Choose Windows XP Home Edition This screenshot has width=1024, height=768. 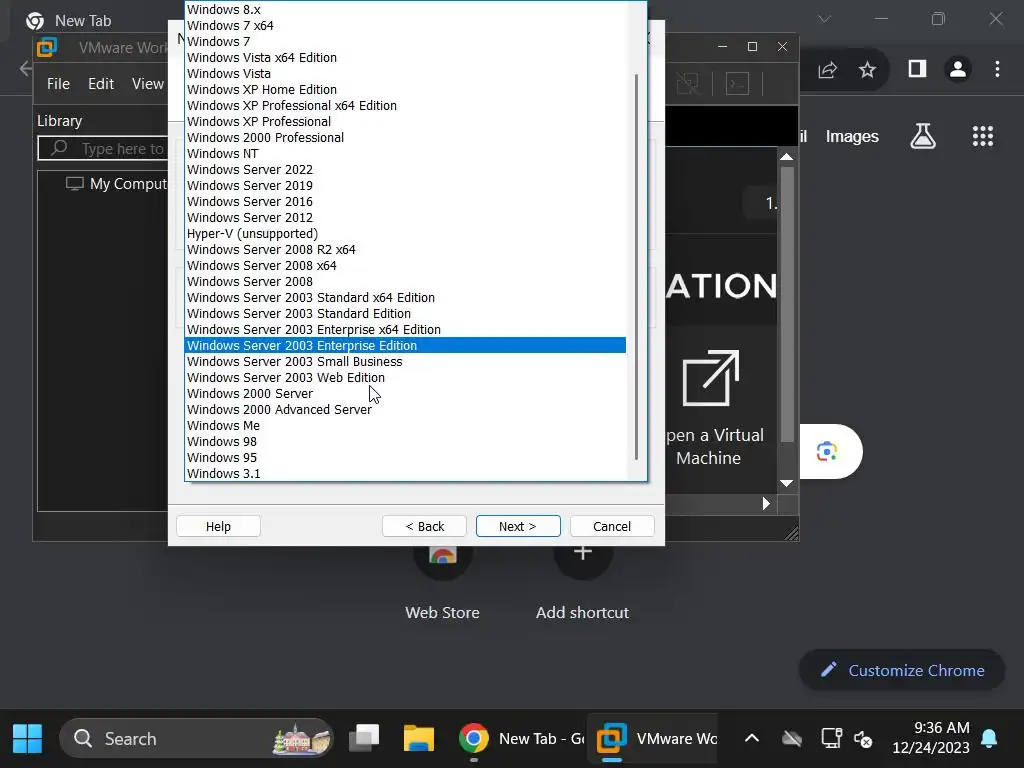point(406,89)
